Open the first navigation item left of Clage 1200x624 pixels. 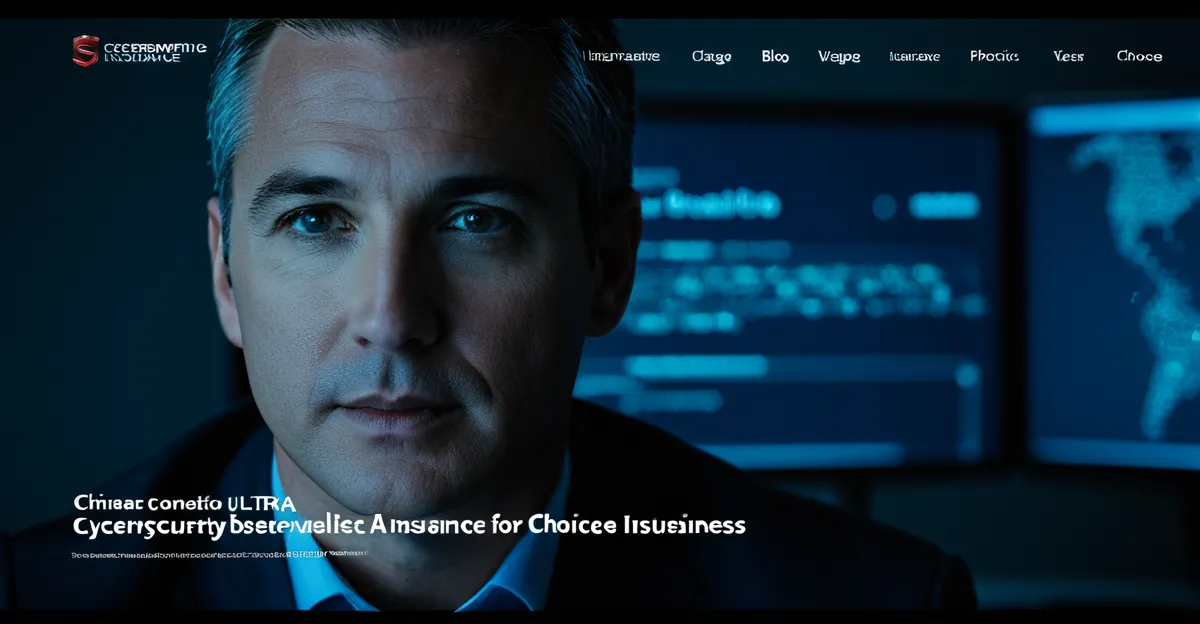click(621, 56)
